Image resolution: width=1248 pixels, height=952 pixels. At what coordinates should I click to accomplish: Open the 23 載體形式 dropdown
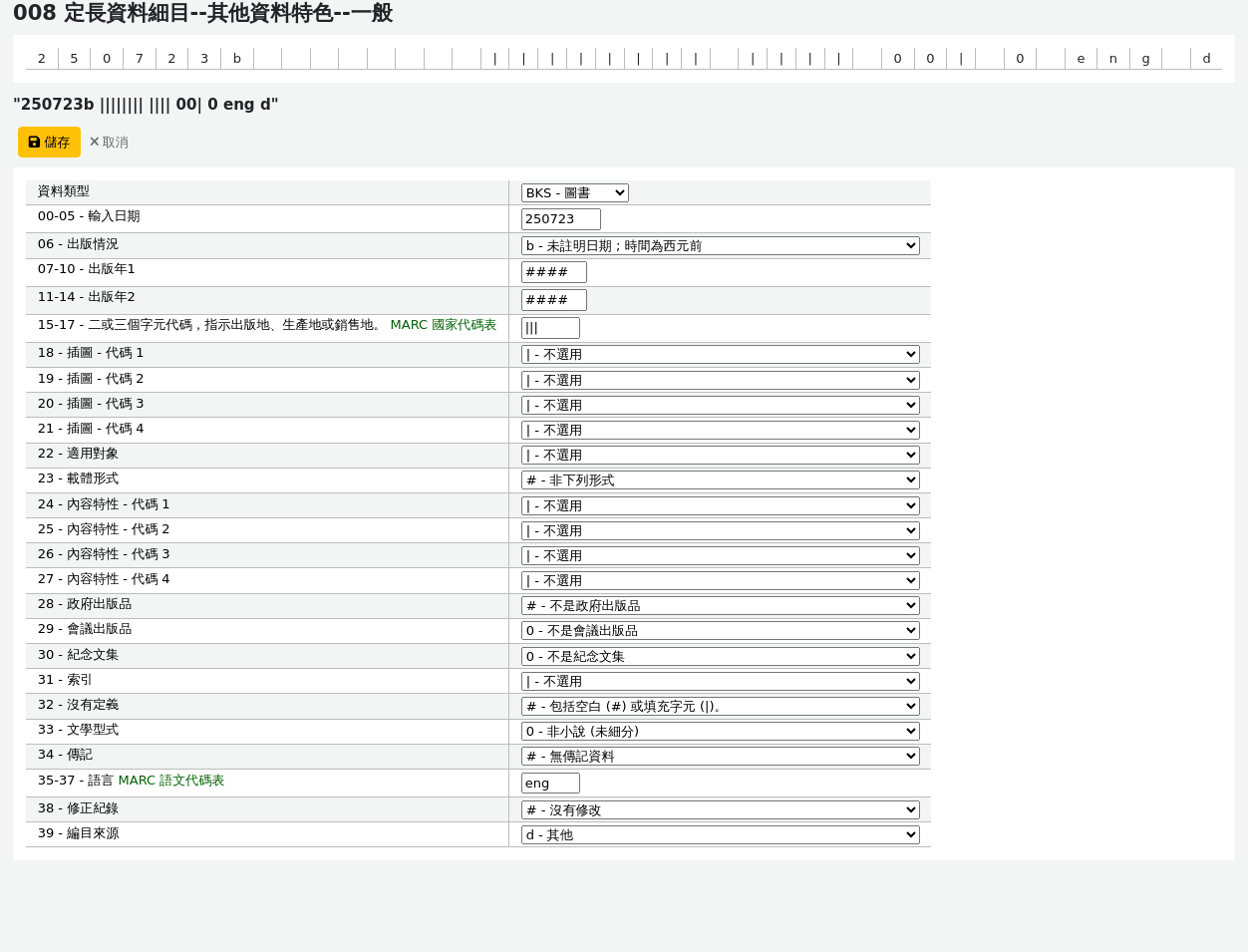click(721, 479)
